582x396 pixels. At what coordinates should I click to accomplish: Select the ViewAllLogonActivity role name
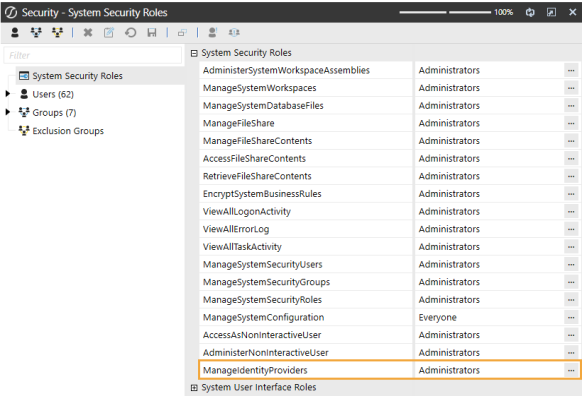(x=246, y=212)
